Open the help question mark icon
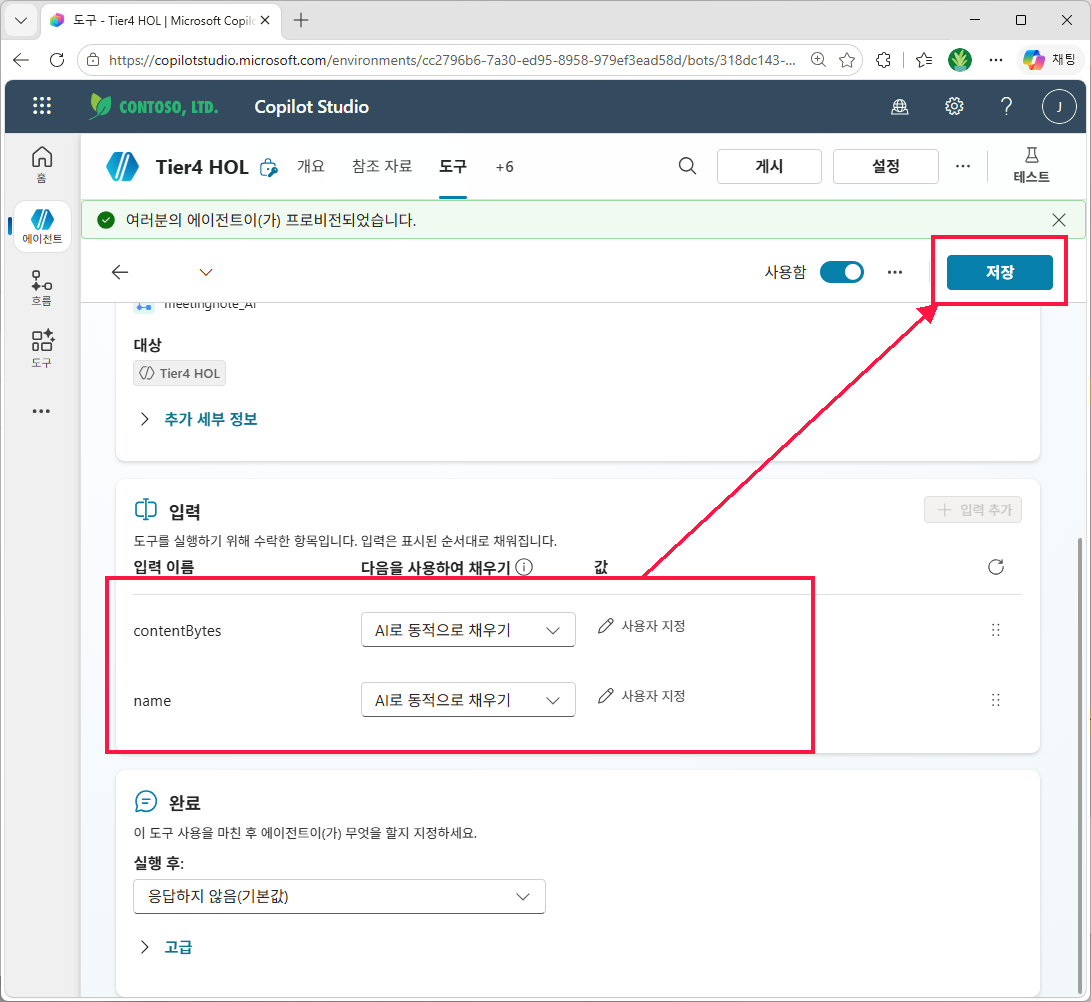This screenshot has width=1091, height=1002. point(1006,106)
